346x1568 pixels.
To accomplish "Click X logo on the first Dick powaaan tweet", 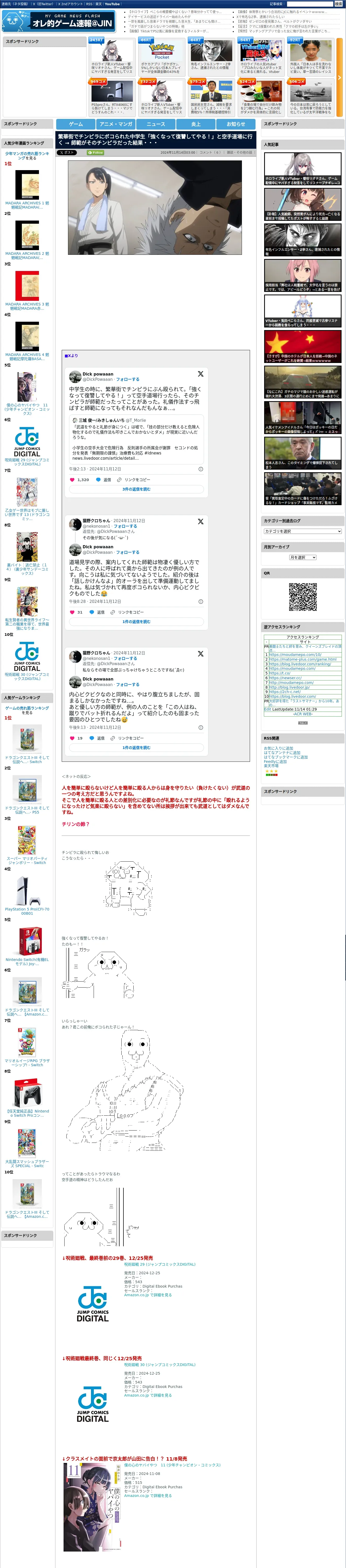I will pyautogui.click(x=200, y=374).
